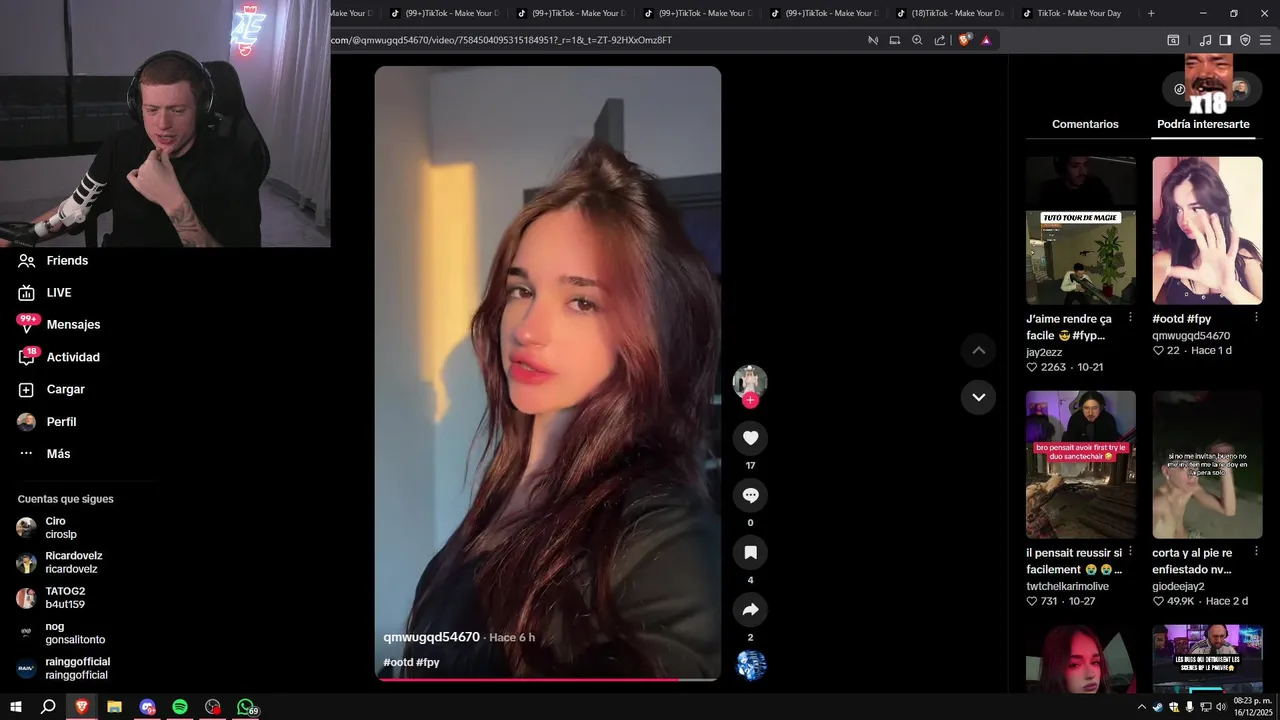Open File Explorer from the taskbar
Screen dimensions: 1280x720
pyautogui.click(x=114, y=707)
